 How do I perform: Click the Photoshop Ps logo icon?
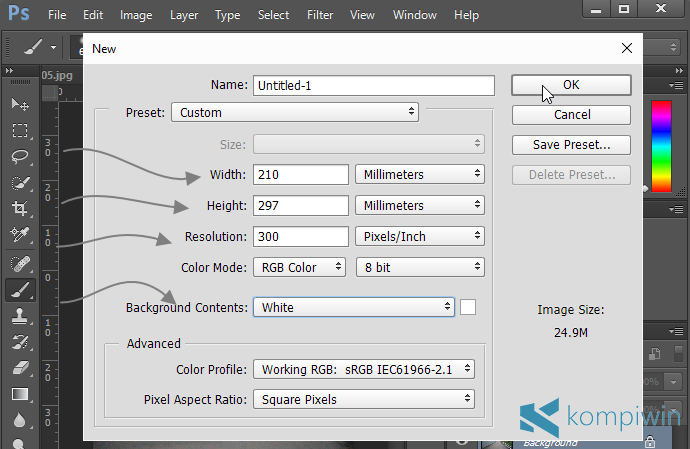(x=19, y=14)
